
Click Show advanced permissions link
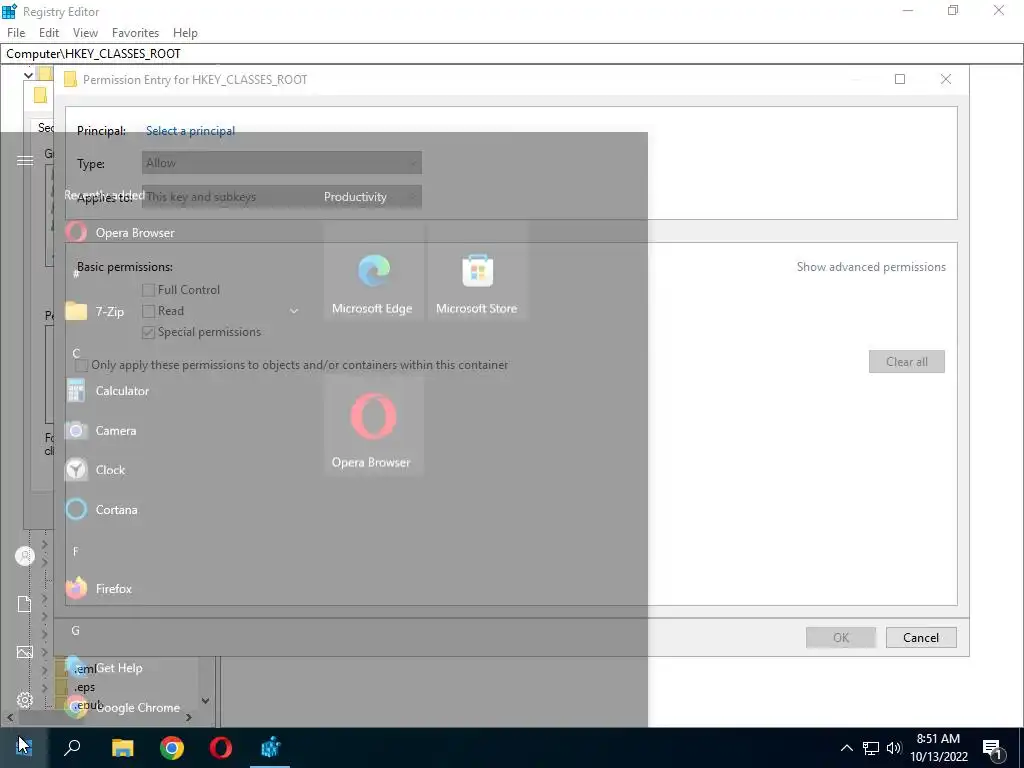[871, 266]
